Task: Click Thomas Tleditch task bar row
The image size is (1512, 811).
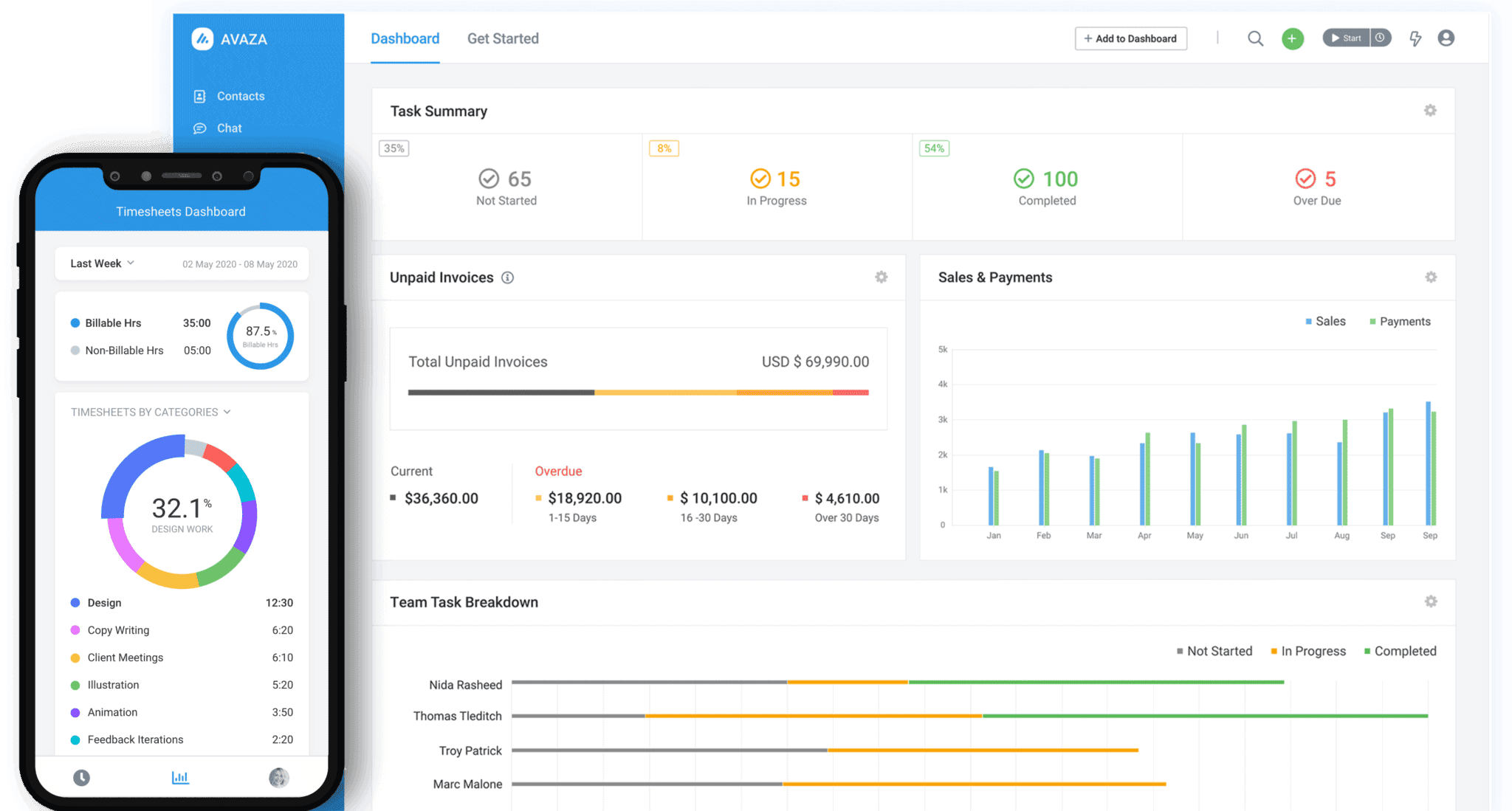Action: 970,716
